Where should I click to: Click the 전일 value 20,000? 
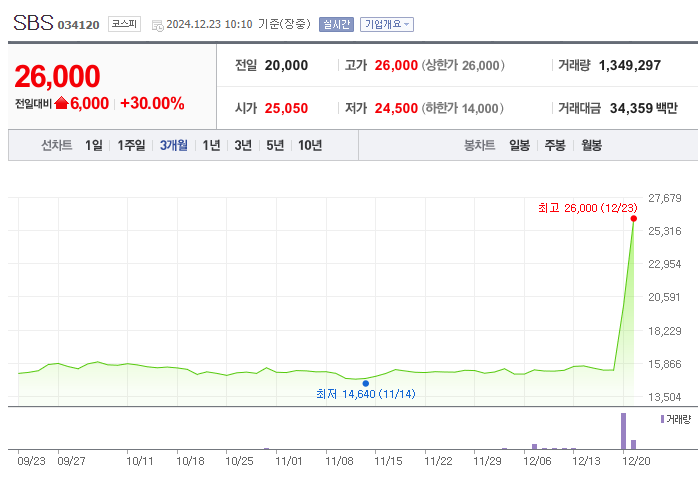pos(286,65)
